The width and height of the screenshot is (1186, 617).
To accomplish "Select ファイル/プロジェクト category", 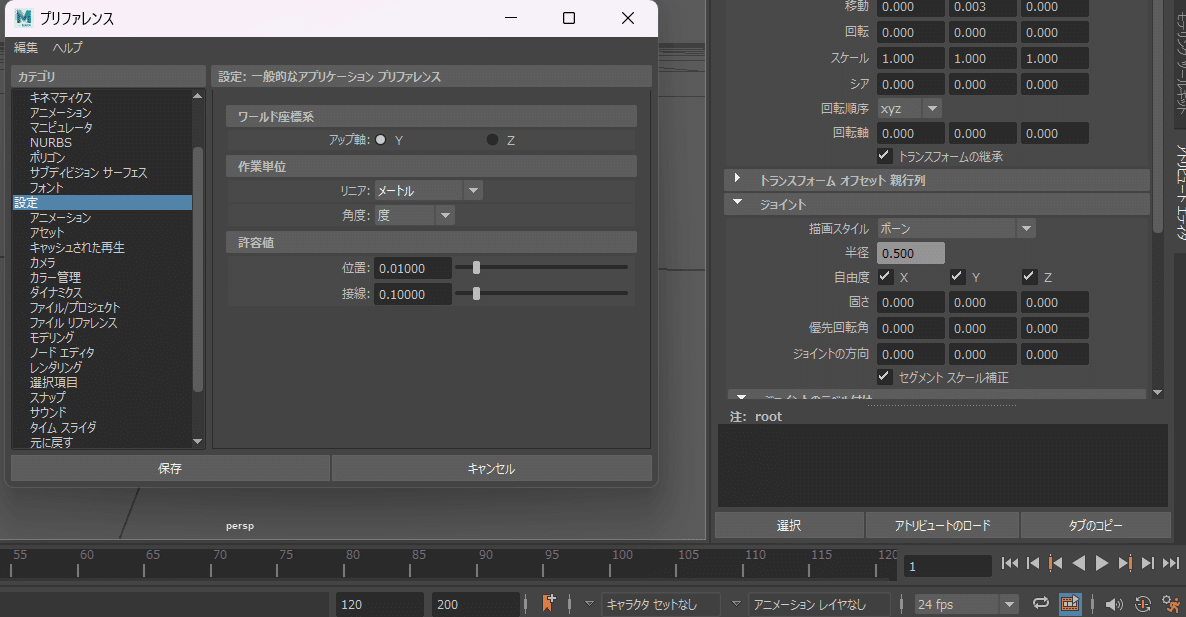I will tap(74, 308).
